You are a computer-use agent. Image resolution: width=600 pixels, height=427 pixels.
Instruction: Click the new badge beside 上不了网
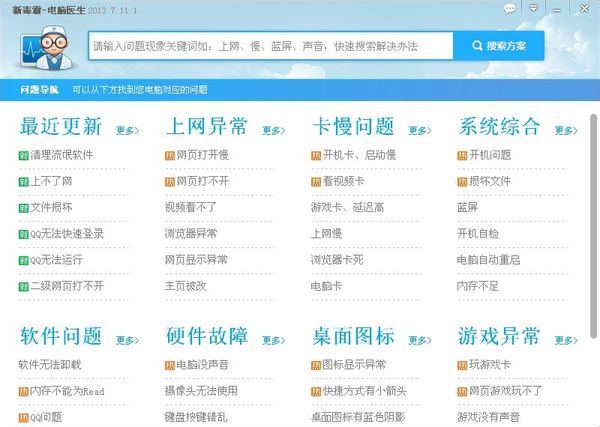(24, 182)
